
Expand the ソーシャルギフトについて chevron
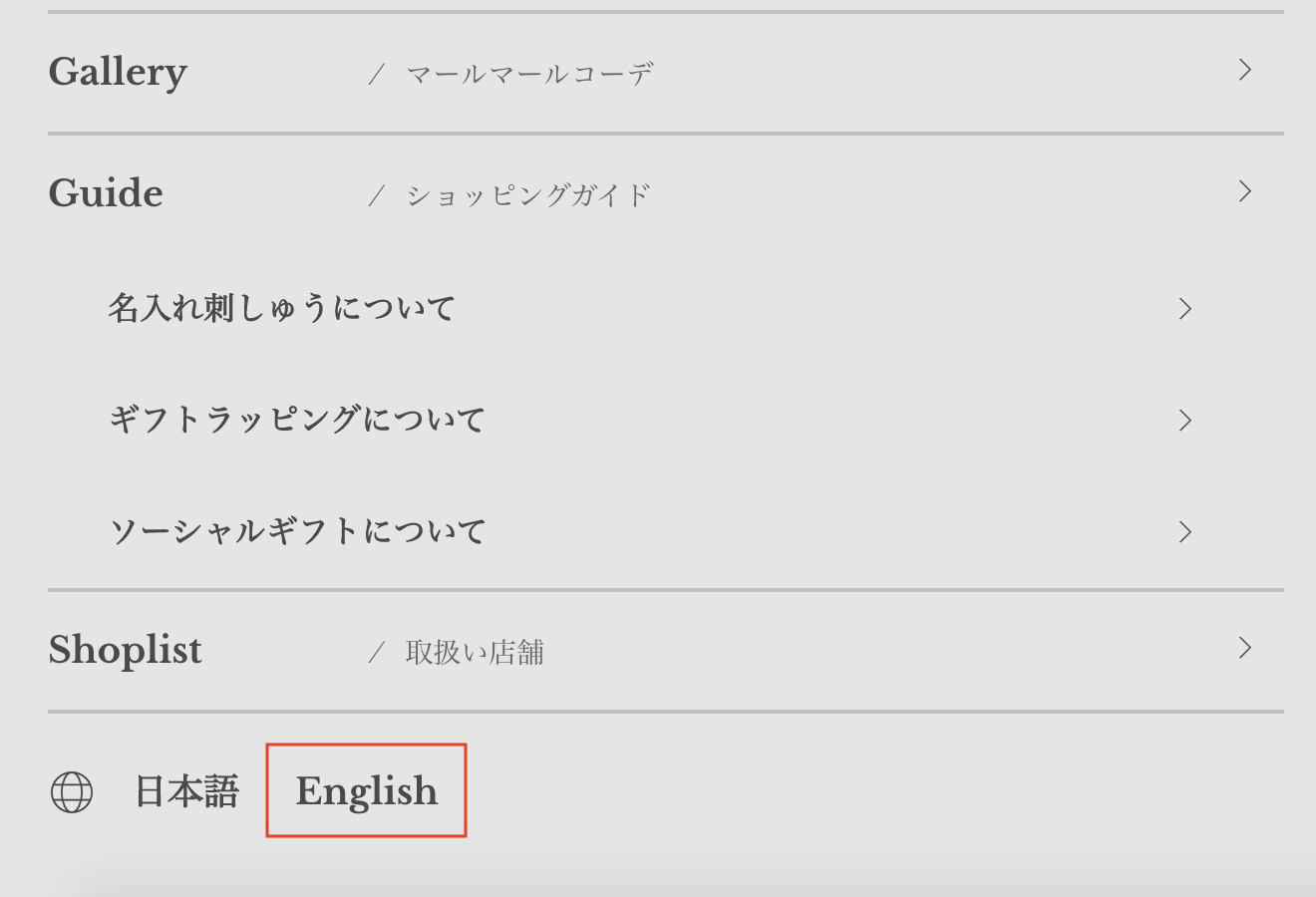click(1185, 532)
